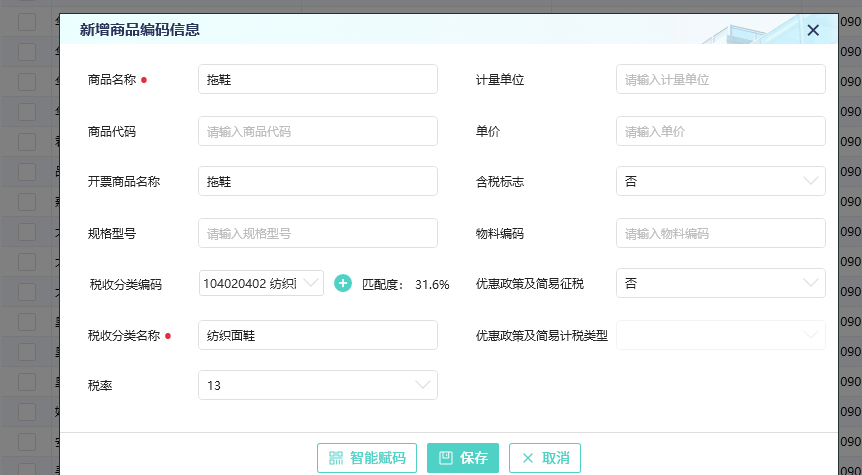Focus the 单价 input field

point(721,131)
